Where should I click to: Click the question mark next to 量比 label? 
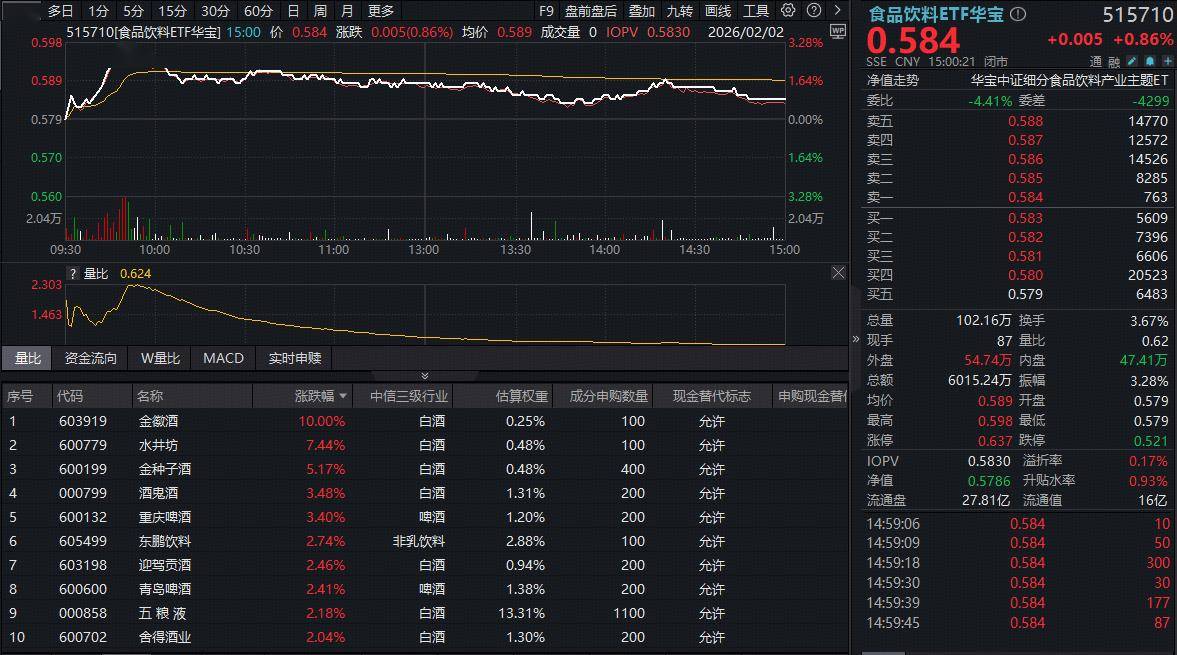click(72, 273)
